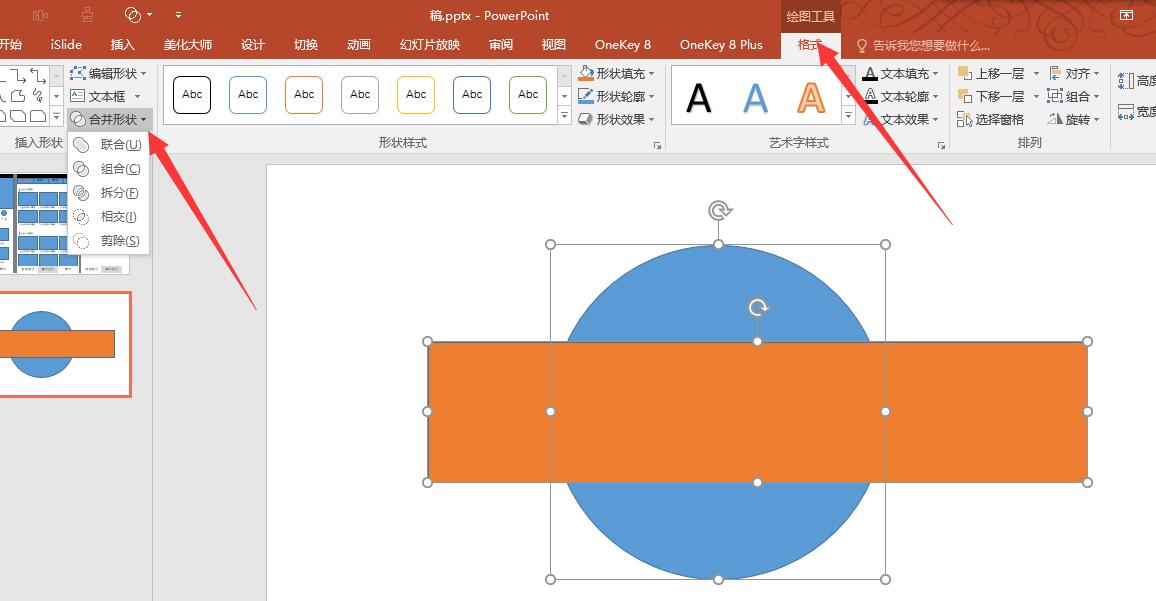Click the 文本框 button

[99, 97]
